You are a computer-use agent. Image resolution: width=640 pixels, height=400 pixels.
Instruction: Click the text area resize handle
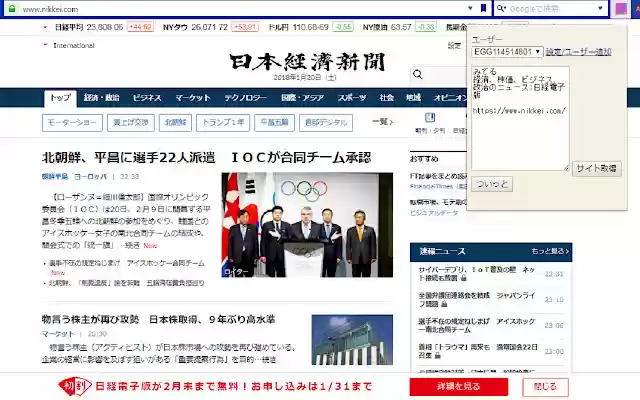567,167
